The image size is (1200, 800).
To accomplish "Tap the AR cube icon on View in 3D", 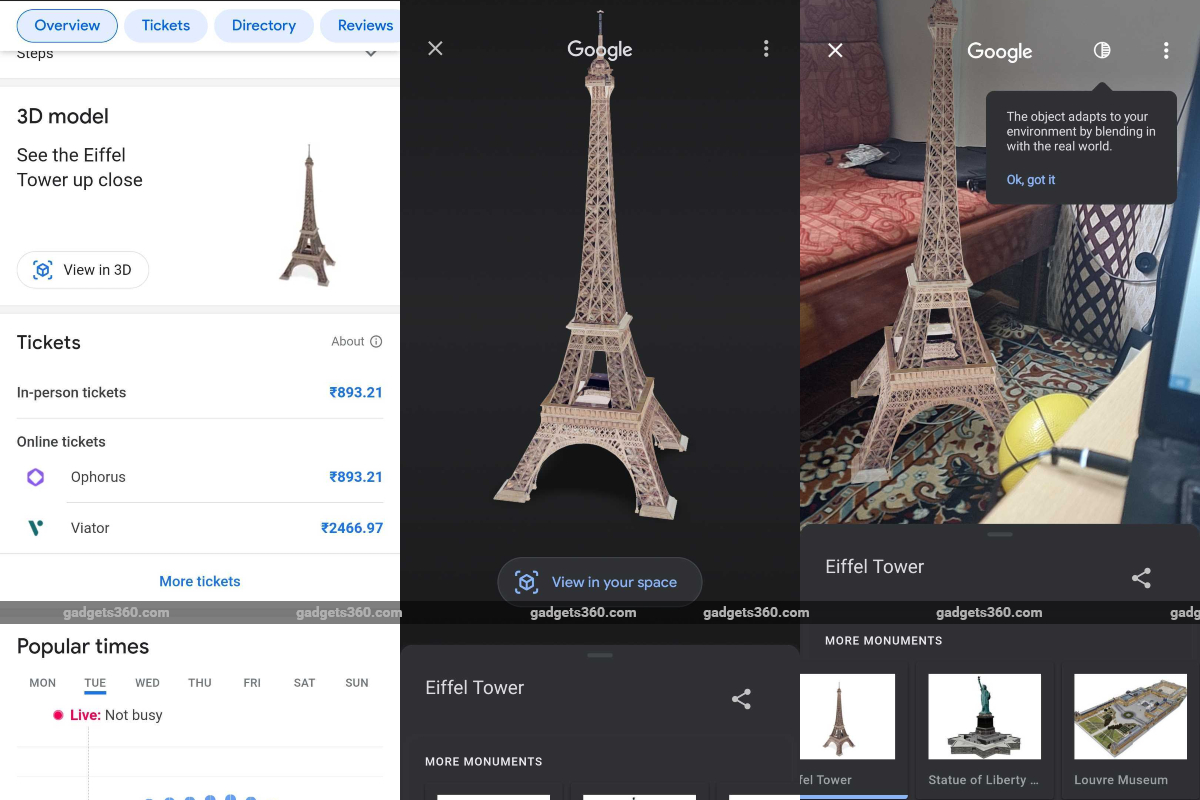I will coord(42,270).
